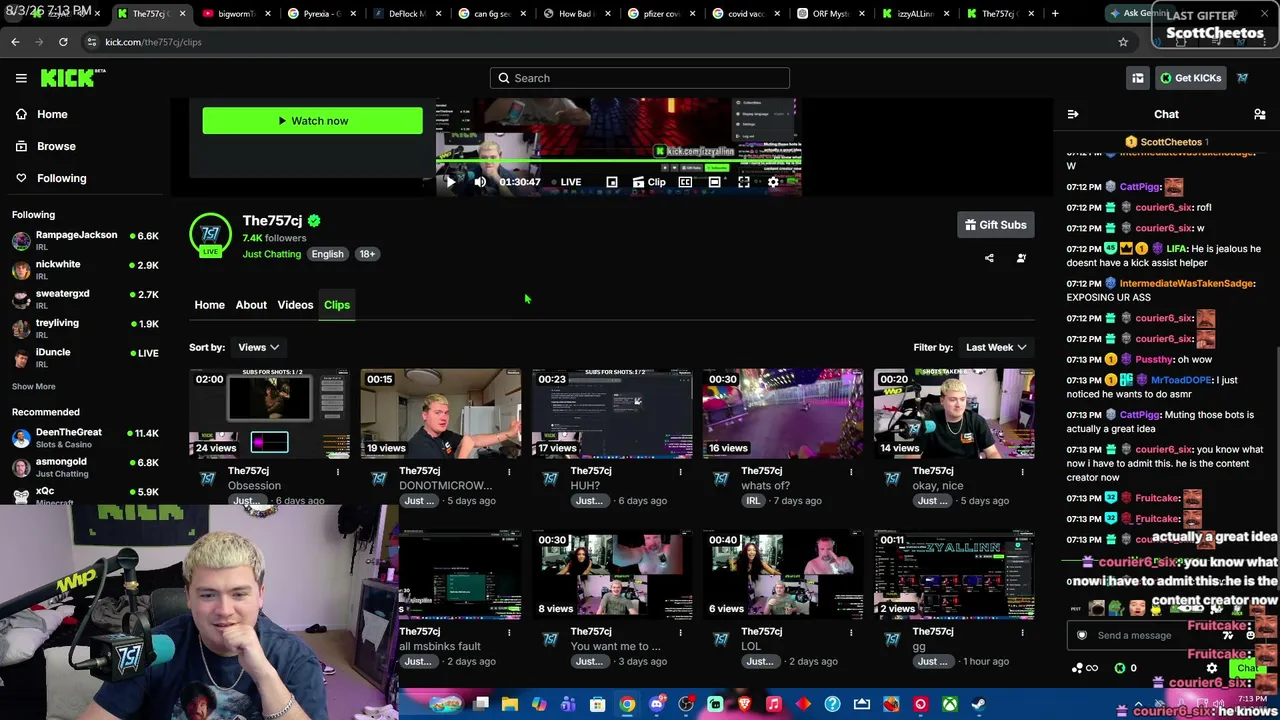Image resolution: width=1280 pixels, height=720 pixels.
Task: Switch to the Videos channel tab
Action: 295,305
